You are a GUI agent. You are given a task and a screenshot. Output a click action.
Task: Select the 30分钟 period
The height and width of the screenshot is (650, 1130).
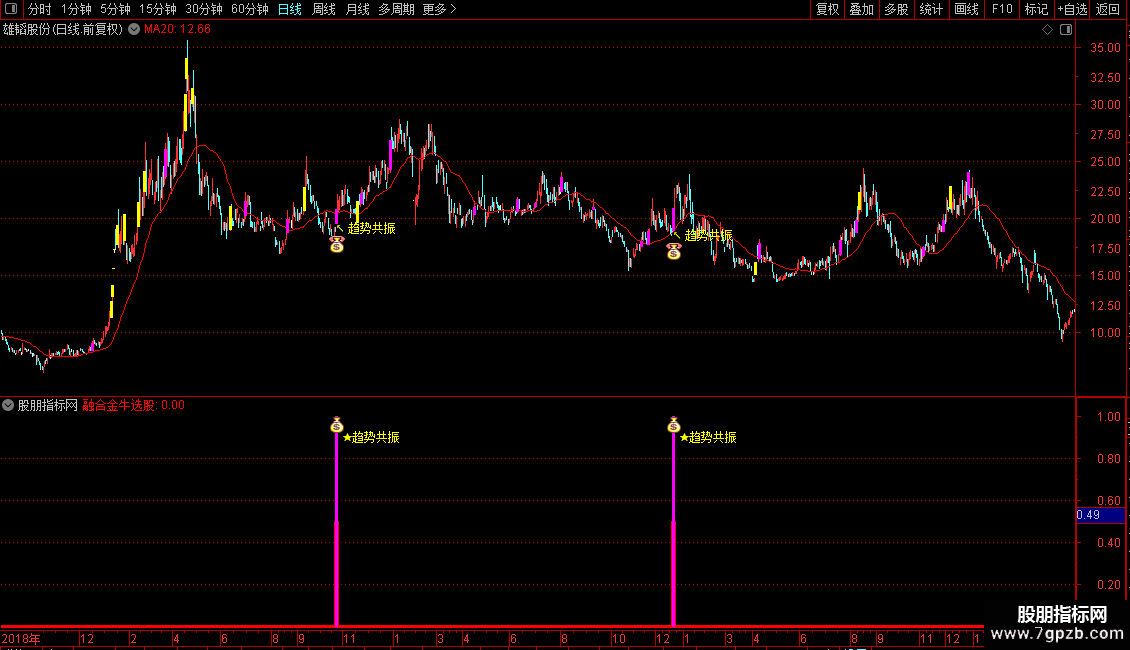tap(203, 9)
